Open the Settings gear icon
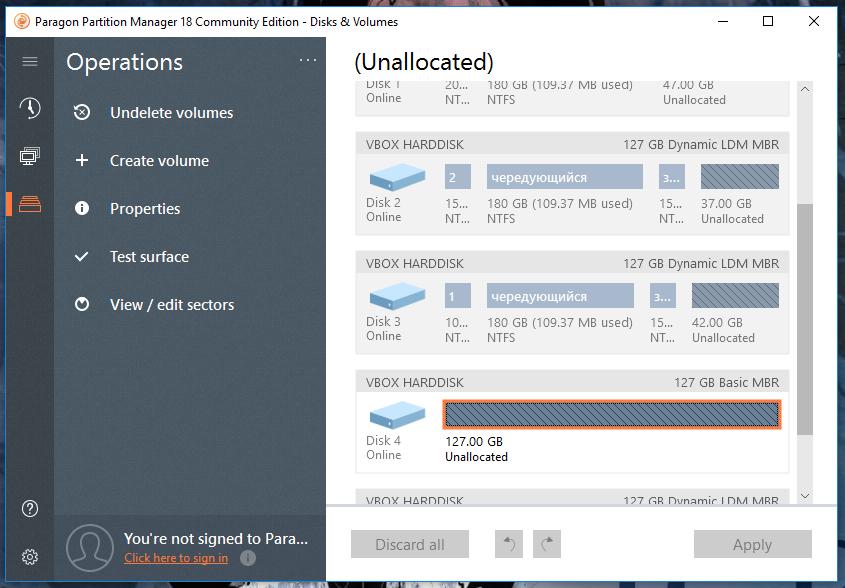Viewport: 845px width, 588px height. coord(30,557)
